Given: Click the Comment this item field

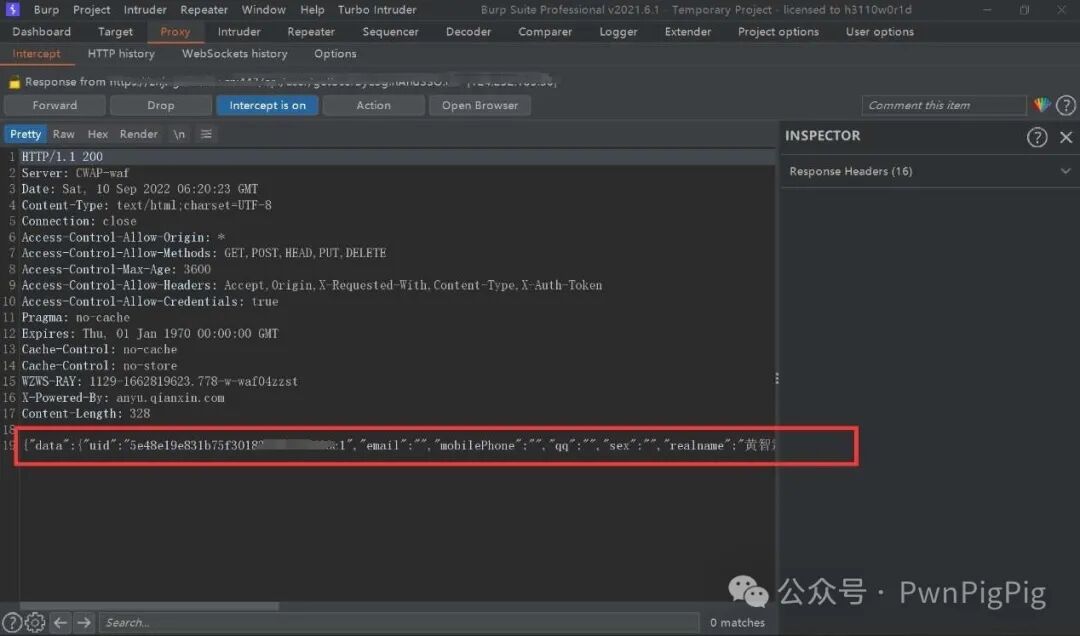Looking at the screenshot, I should click(944, 105).
